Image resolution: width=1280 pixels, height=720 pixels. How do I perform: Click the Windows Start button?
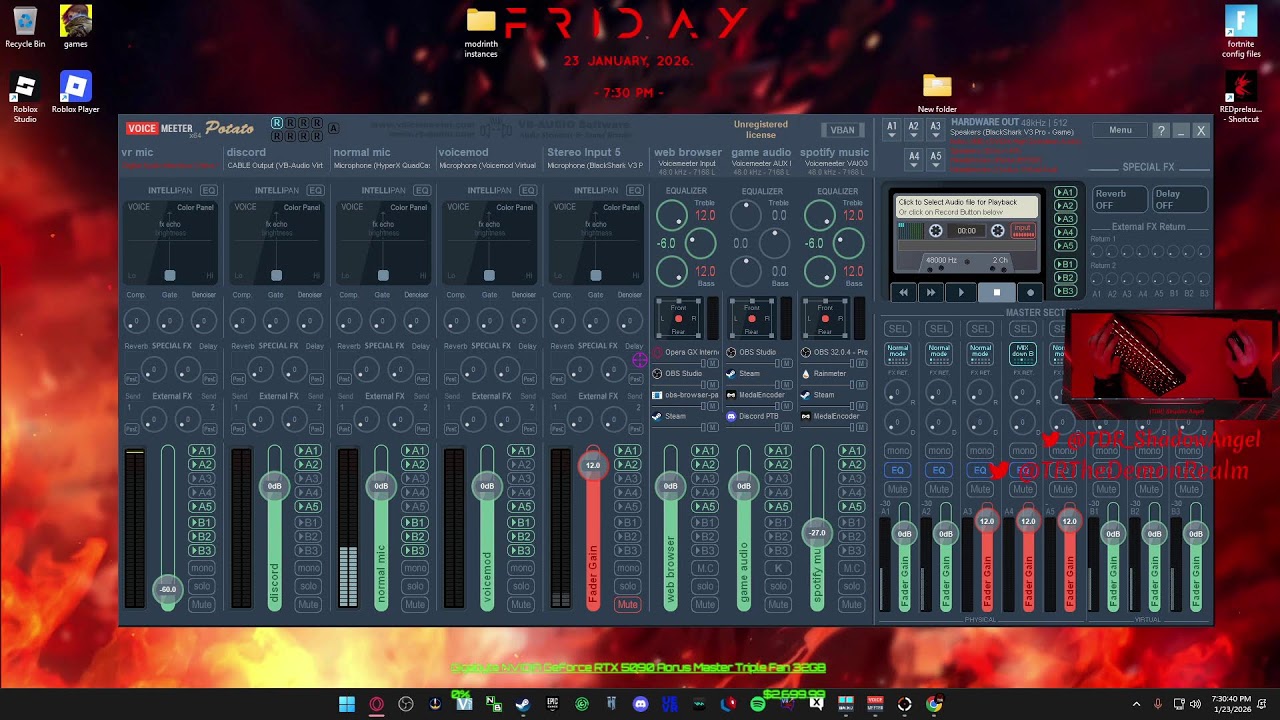point(347,704)
